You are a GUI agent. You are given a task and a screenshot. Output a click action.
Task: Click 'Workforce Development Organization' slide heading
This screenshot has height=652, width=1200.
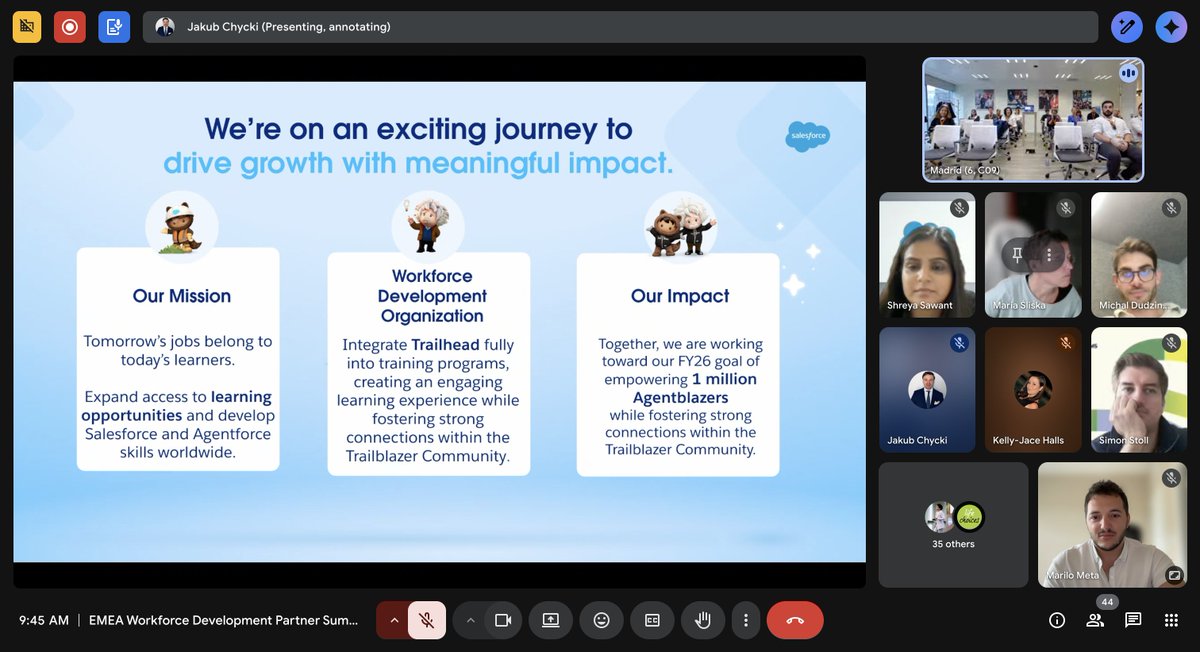(432, 296)
